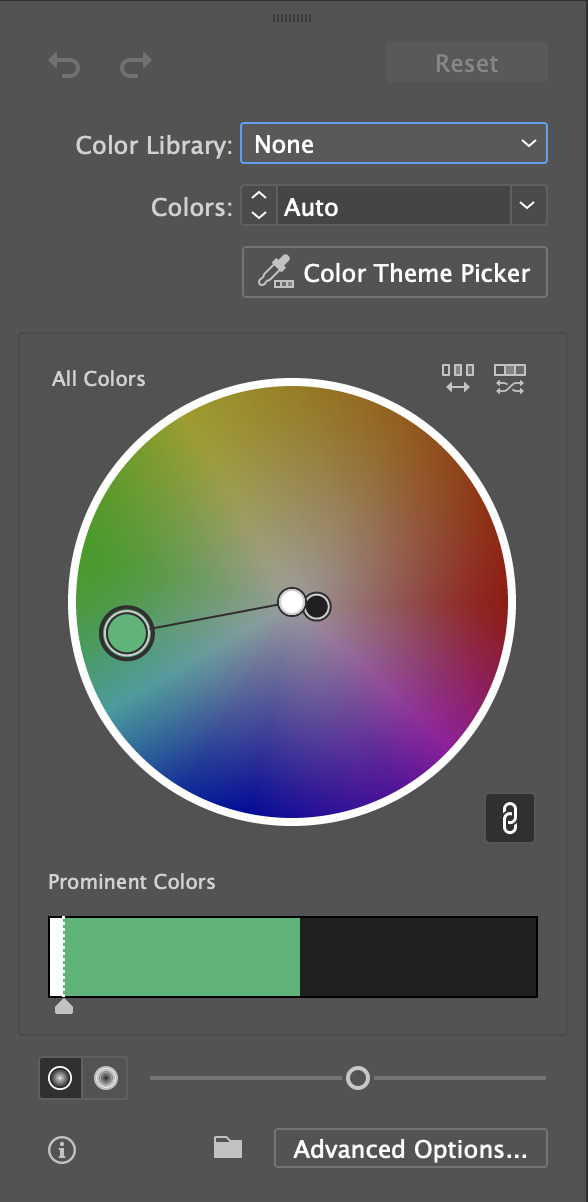Click the eyedropper icon on Color Theme Picker
This screenshot has width=588, height=1202.
tap(275, 272)
